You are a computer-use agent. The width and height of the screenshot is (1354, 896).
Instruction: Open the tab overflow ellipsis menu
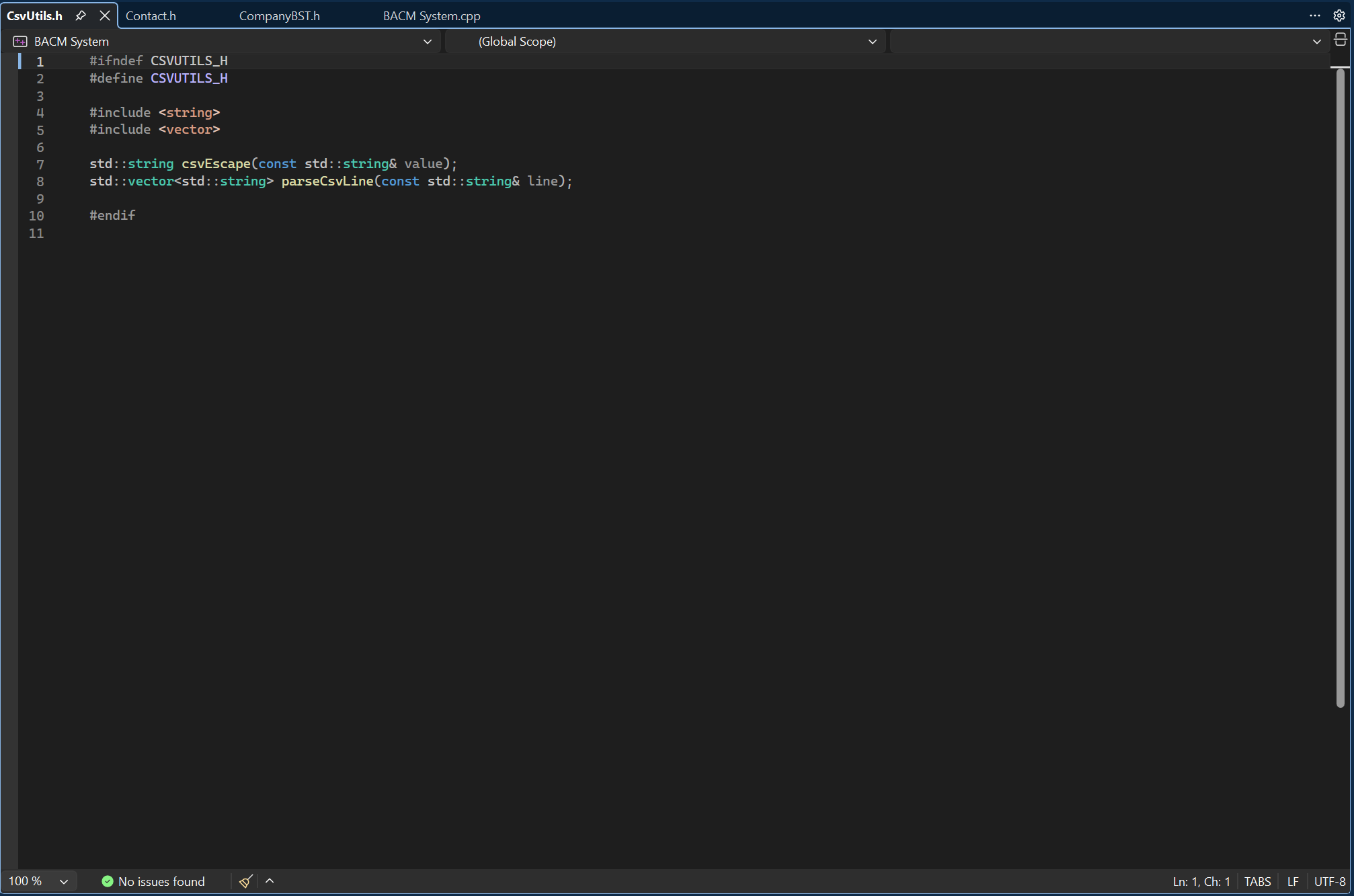(x=1315, y=15)
